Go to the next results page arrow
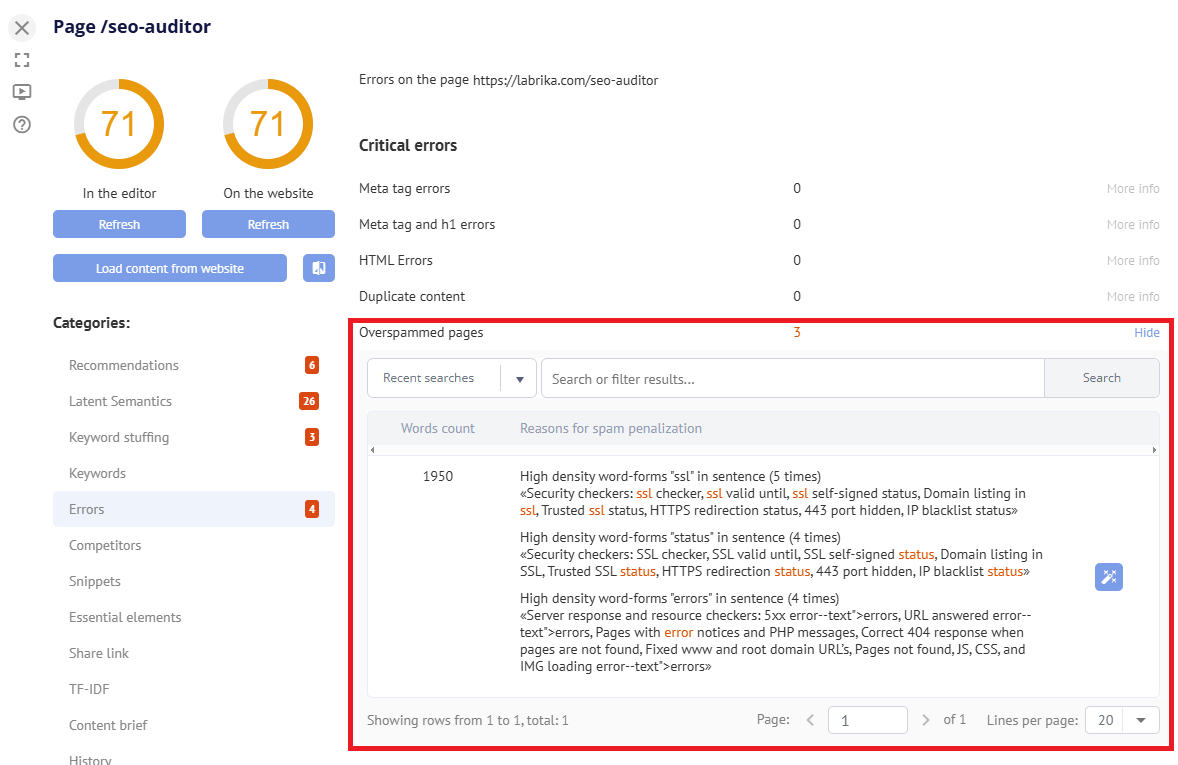Screen dimensions: 1178x765 [926, 720]
